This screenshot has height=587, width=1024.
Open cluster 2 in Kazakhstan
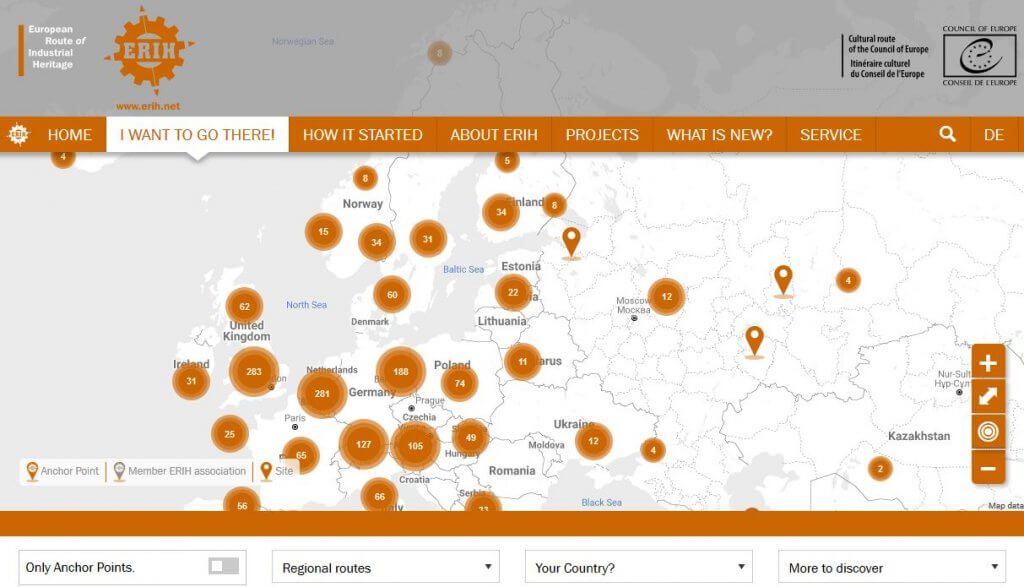880,468
